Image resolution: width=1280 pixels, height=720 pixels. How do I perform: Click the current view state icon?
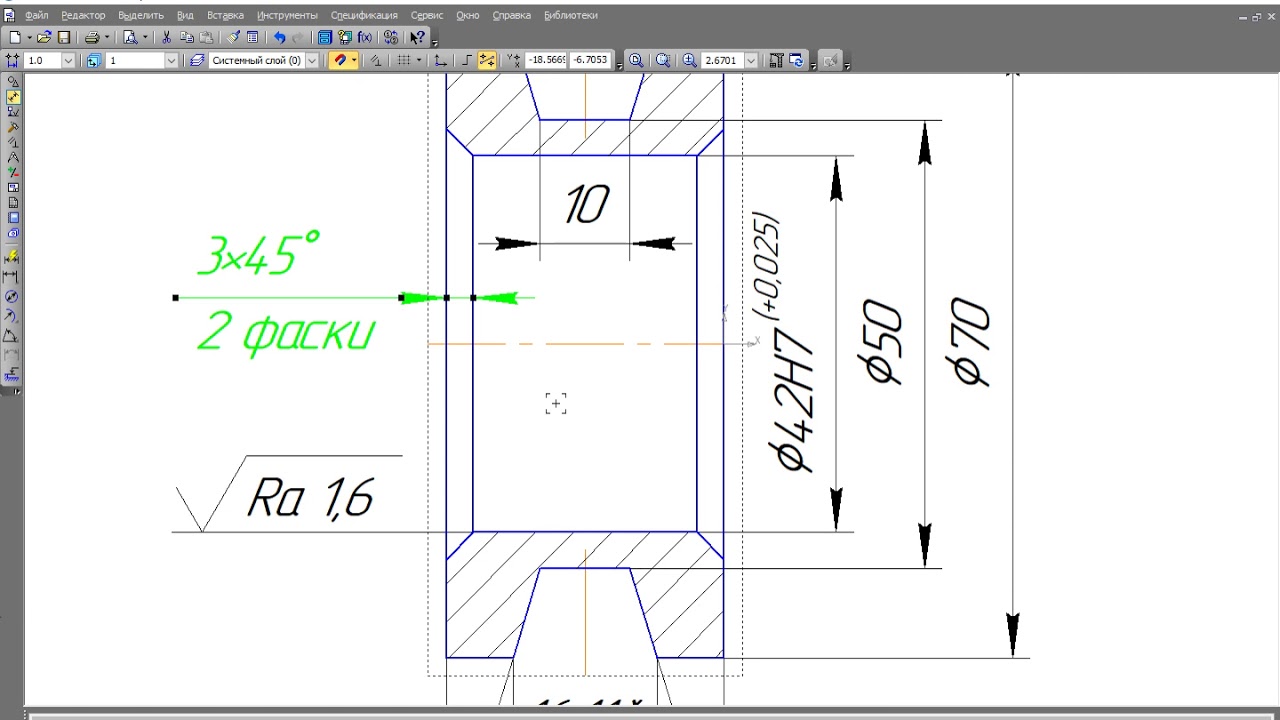coord(93,60)
